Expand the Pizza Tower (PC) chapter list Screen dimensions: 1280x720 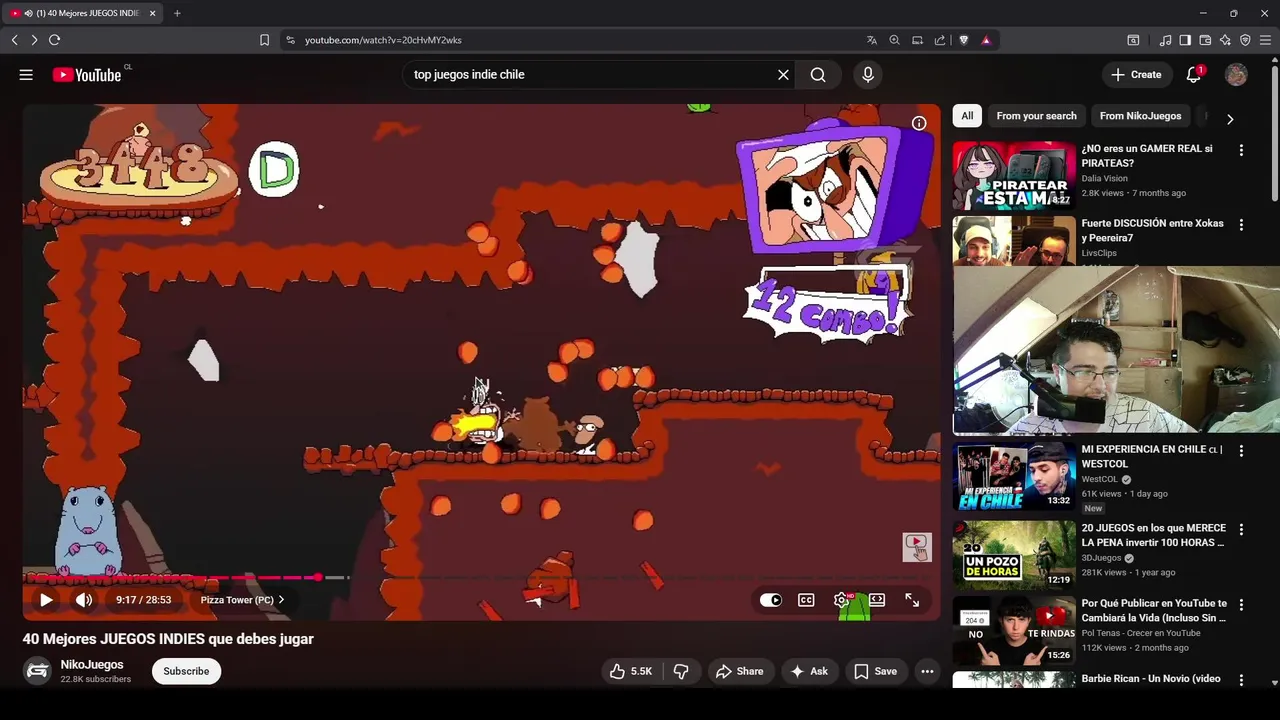click(x=242, y=600)
